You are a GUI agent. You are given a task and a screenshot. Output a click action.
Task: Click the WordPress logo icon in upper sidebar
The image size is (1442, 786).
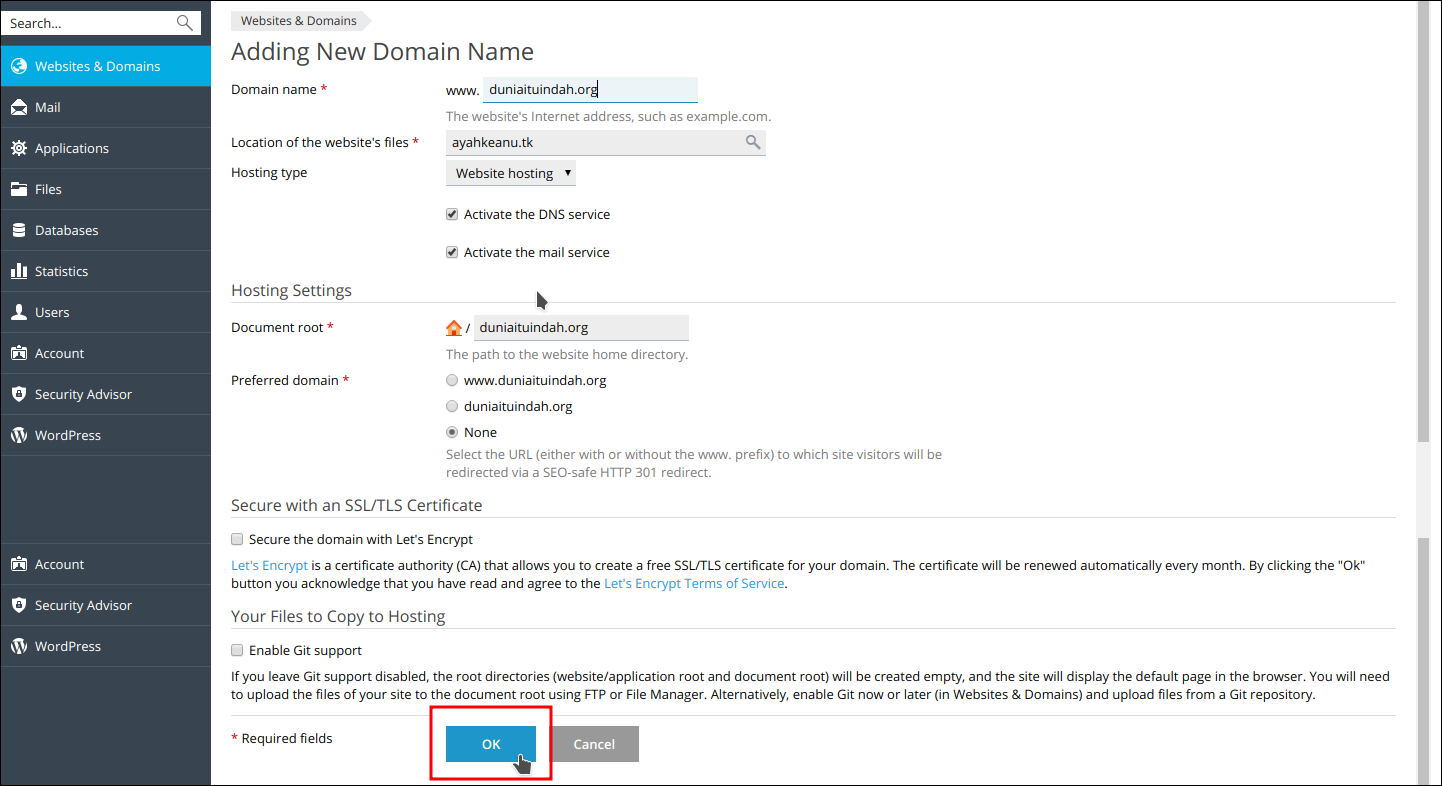point(18,435)
